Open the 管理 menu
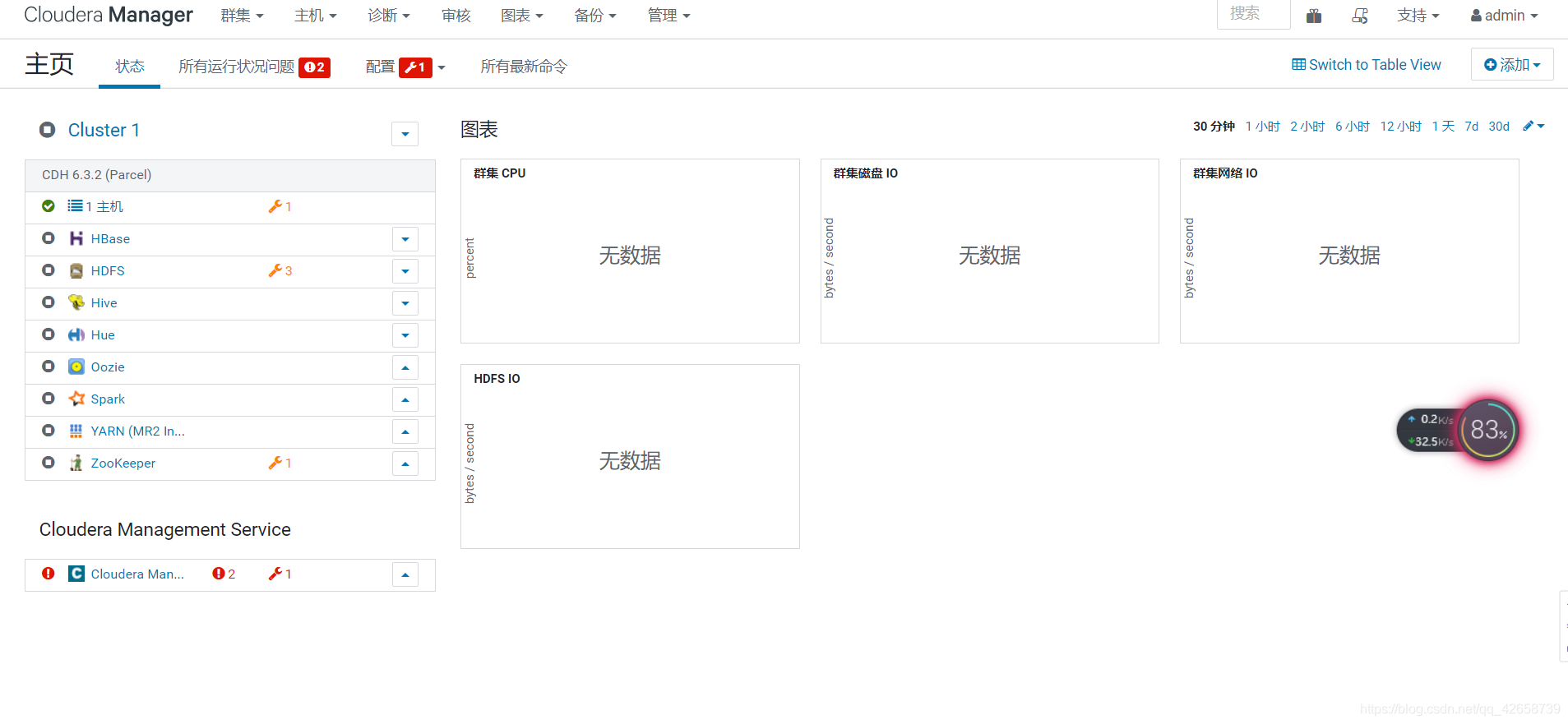1568x724 pixels. coord(668,16)
